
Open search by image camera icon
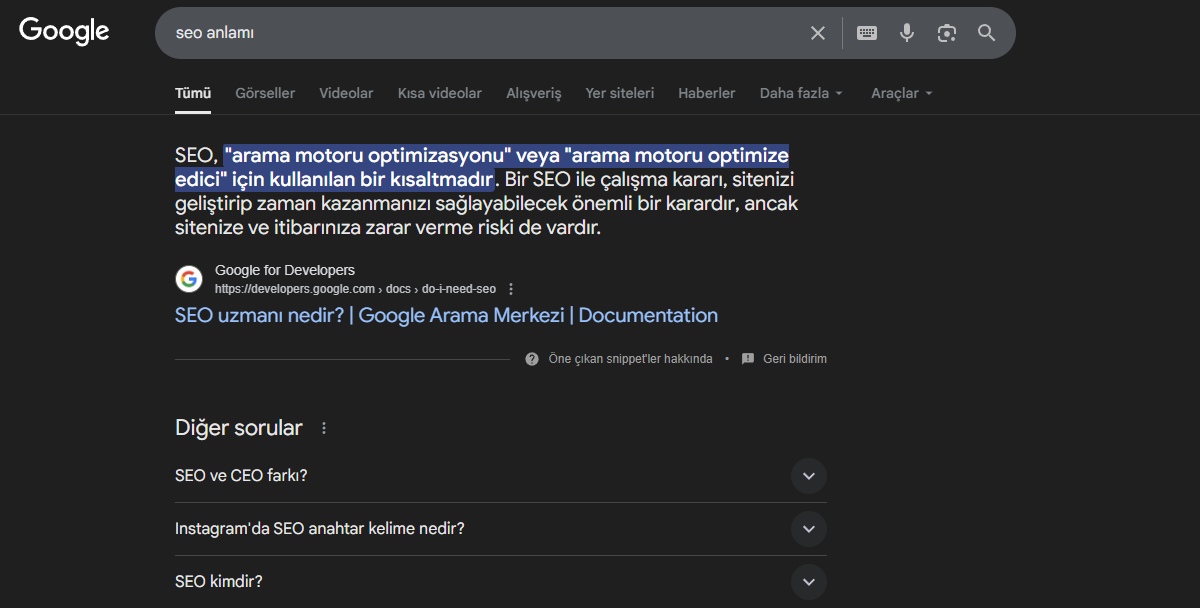[x=947, y=33]
